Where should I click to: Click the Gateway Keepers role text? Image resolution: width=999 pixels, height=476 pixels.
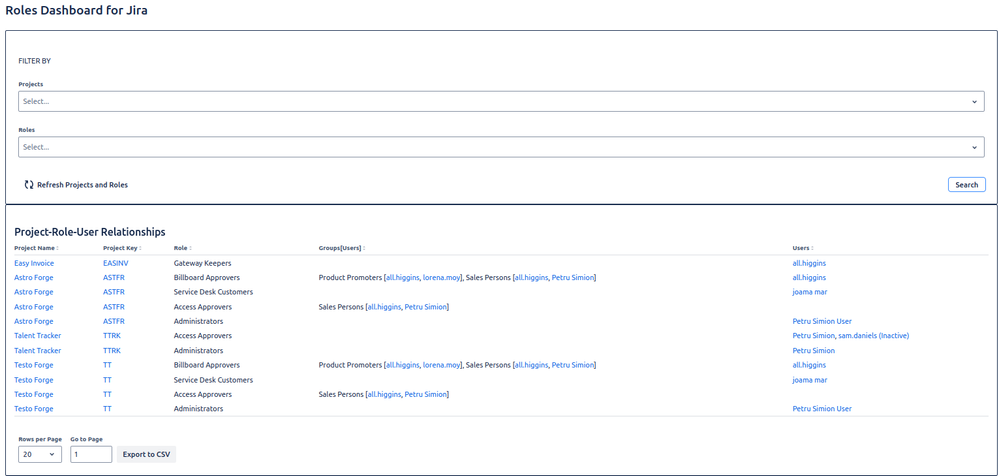202,263
